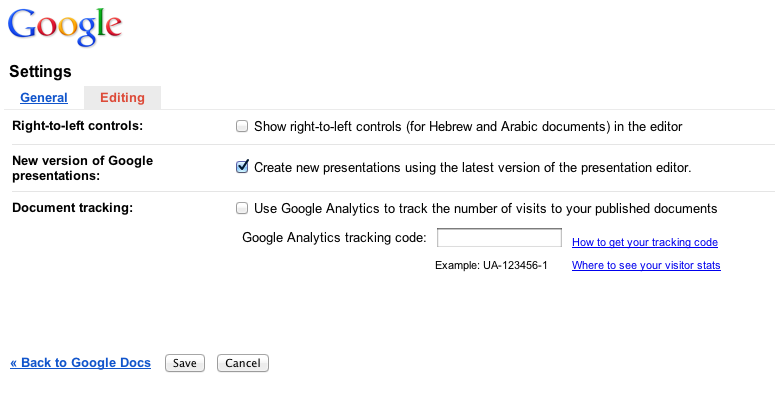The width and height of the screenshot is (775, 401).
Task: Go back to Google Docs
Action: 80,363
